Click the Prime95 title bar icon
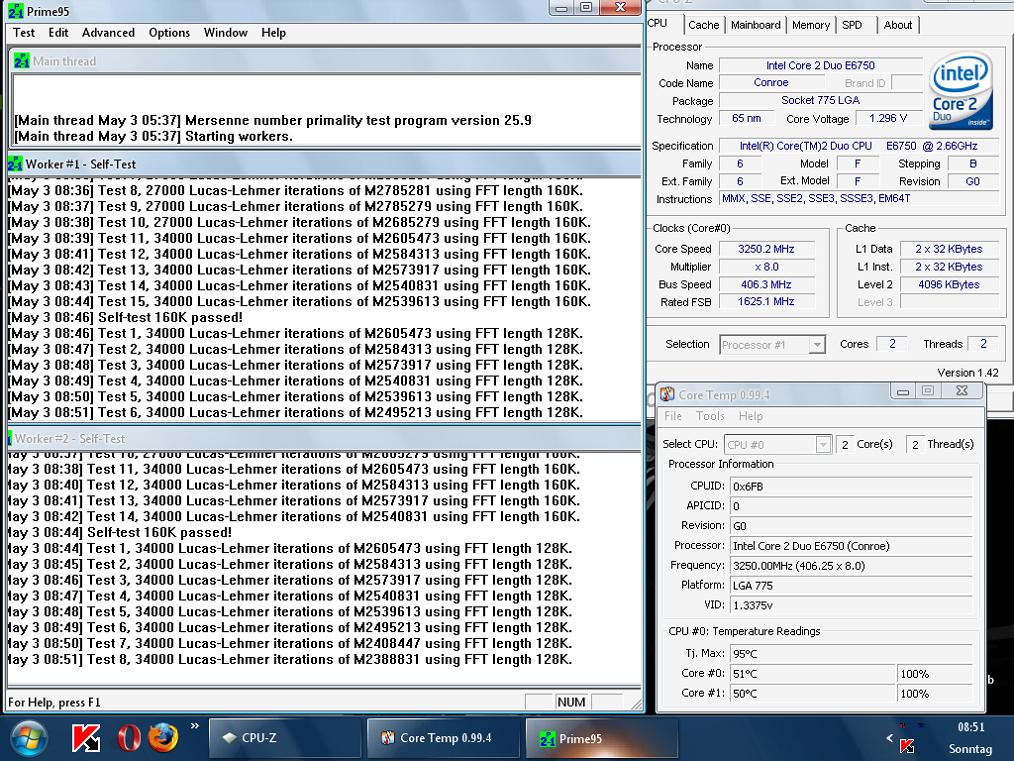Viewport: 1014px width, 761px height. (16, 11)
